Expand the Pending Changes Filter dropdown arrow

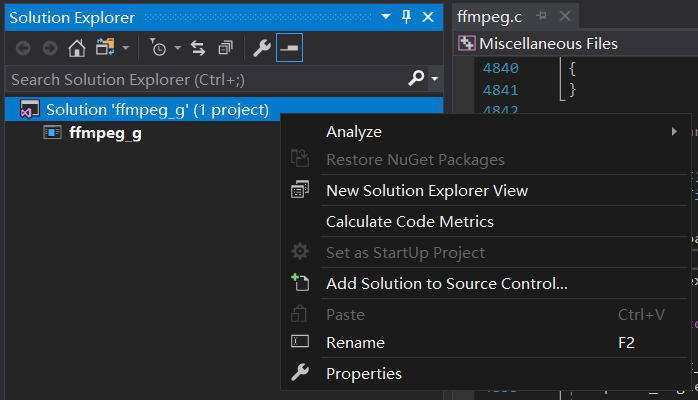pyautogui.click(x=178, y=48)
